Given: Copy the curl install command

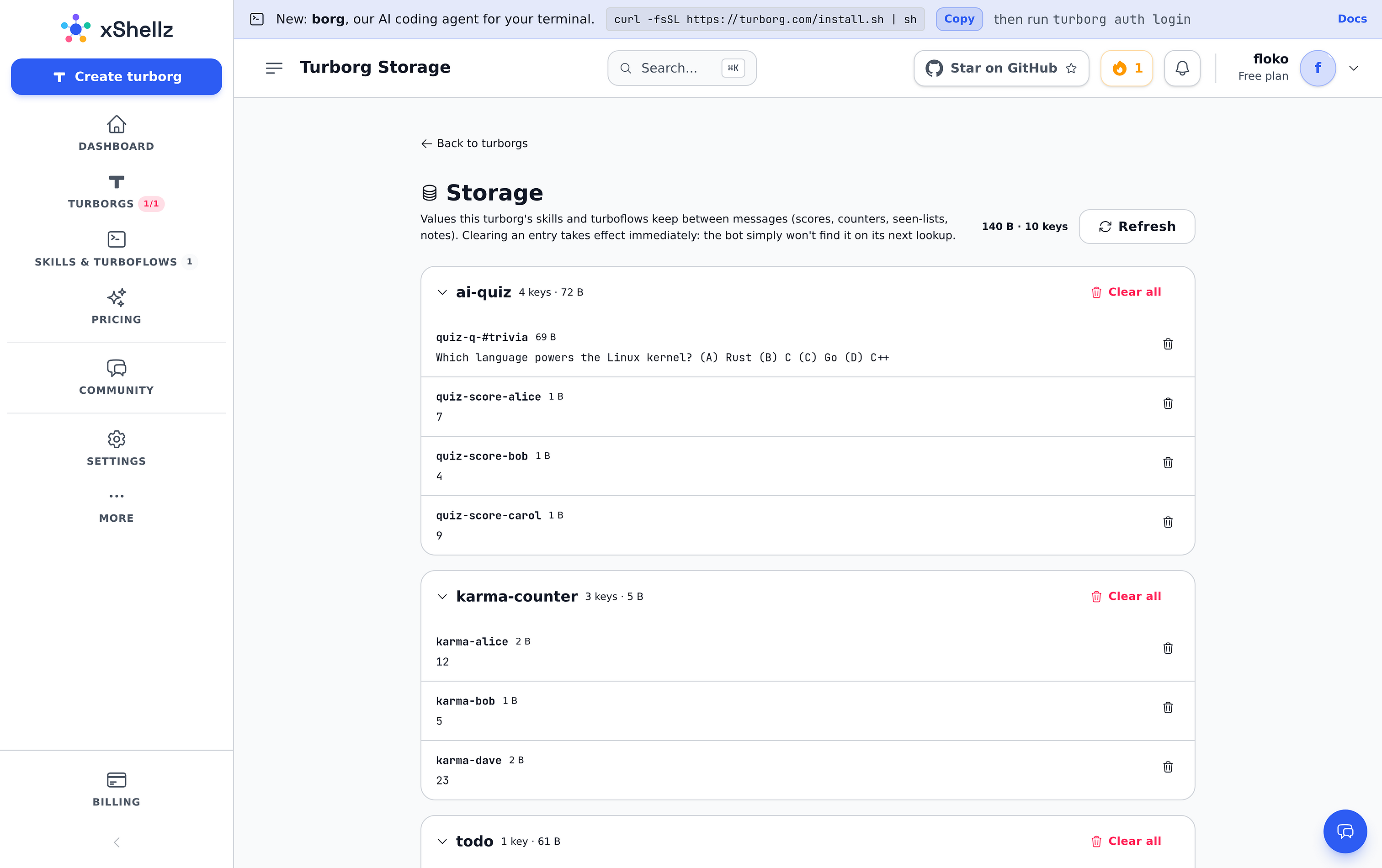Looking at the screenshot, I should [x=959, y=19].
